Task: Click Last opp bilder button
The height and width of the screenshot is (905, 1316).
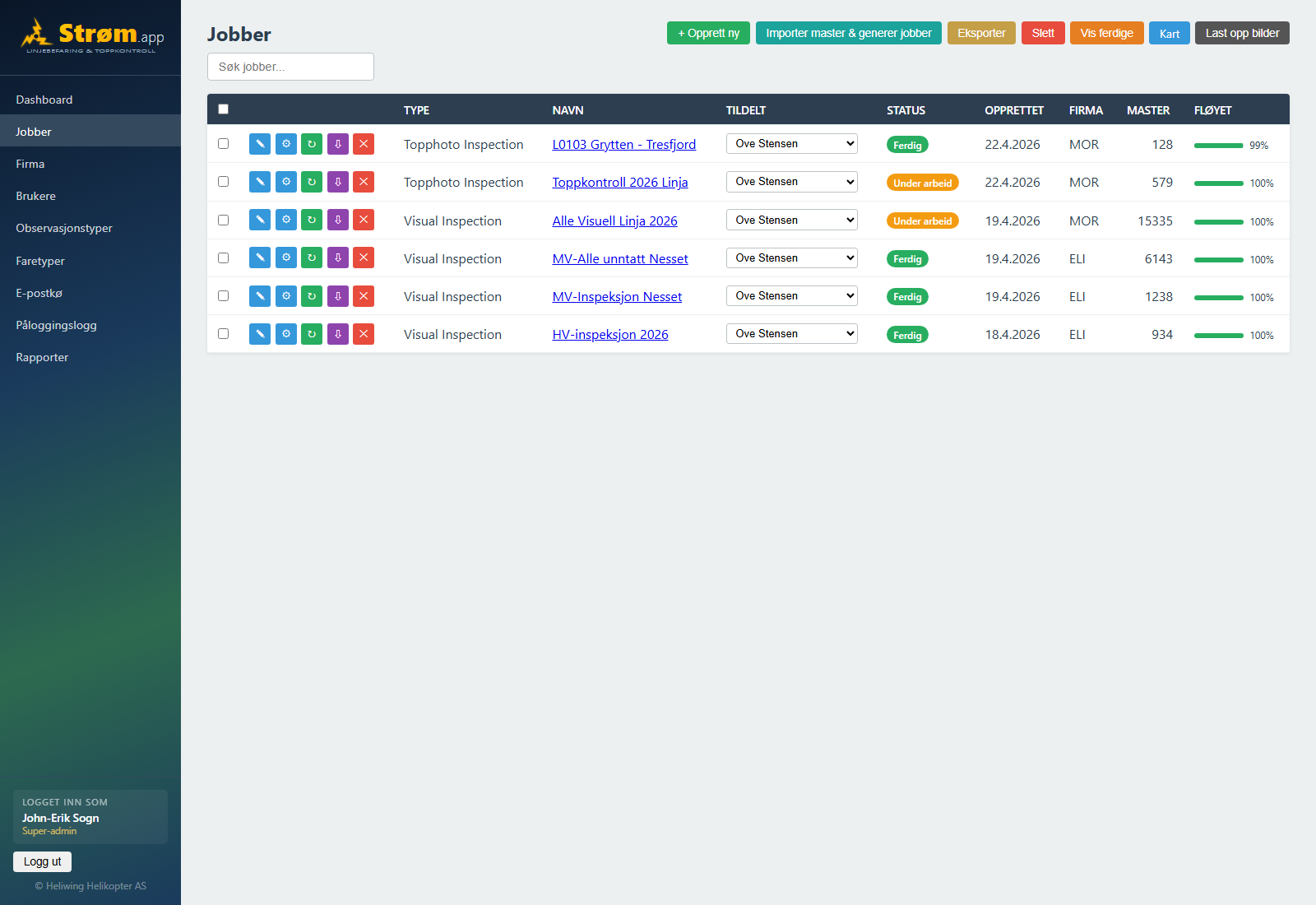Action: coord(1242,33)
